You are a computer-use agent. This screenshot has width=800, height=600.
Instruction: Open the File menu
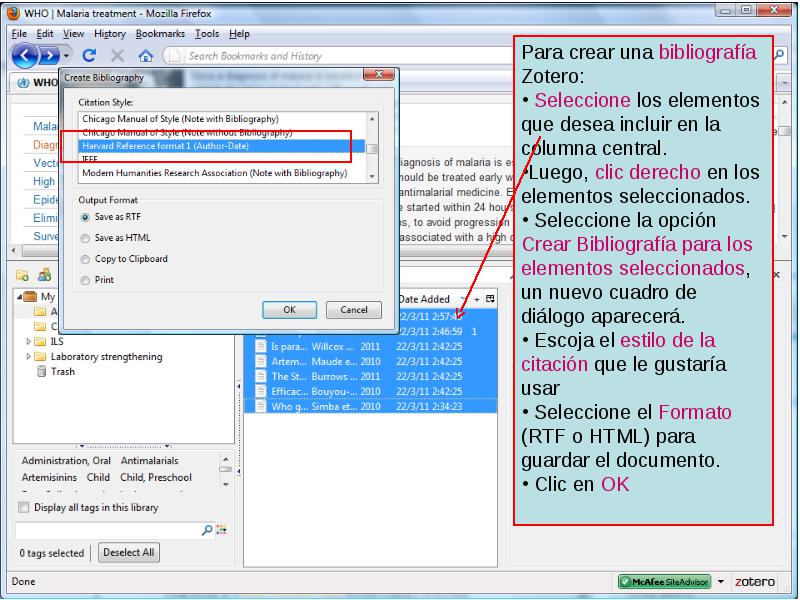pyautogui.click(x=19, y=34)
